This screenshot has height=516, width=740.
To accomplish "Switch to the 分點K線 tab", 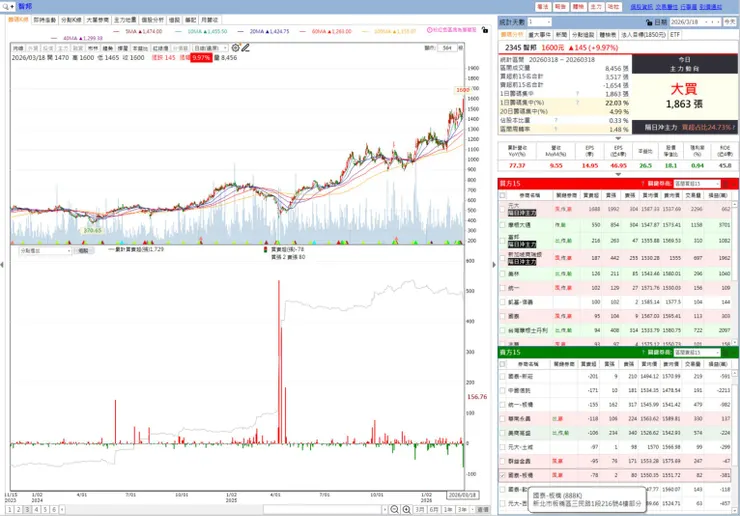I will coord(71,20).
